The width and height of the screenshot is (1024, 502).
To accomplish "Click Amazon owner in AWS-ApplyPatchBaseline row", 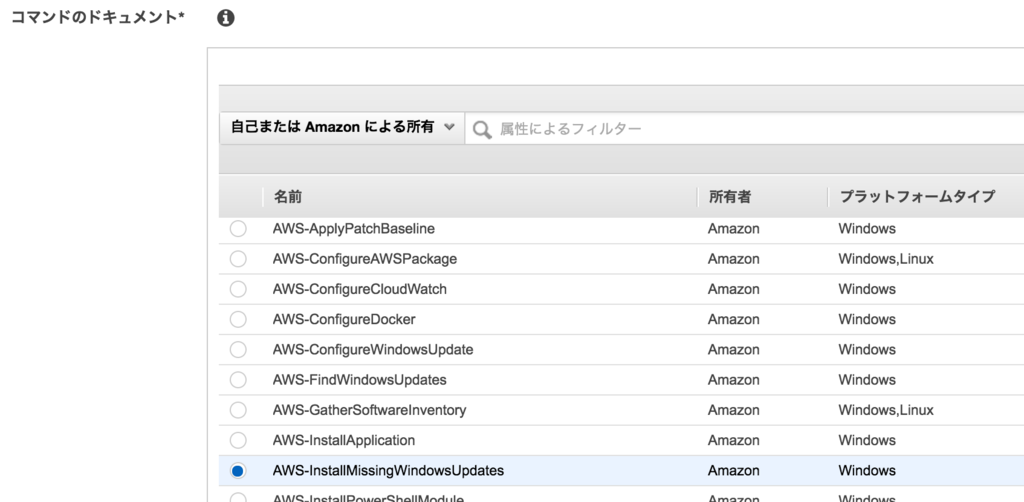I will click(x=734, y=229).
